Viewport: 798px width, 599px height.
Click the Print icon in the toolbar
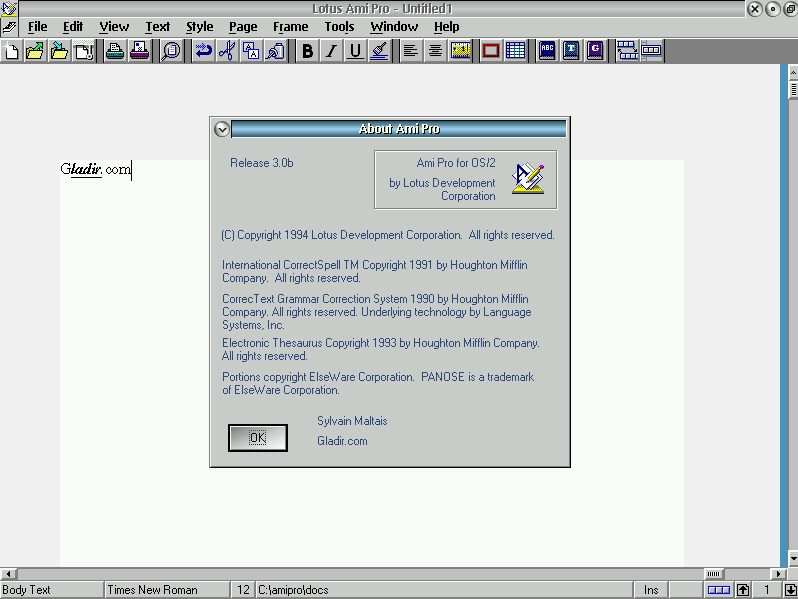pos(115,51)
